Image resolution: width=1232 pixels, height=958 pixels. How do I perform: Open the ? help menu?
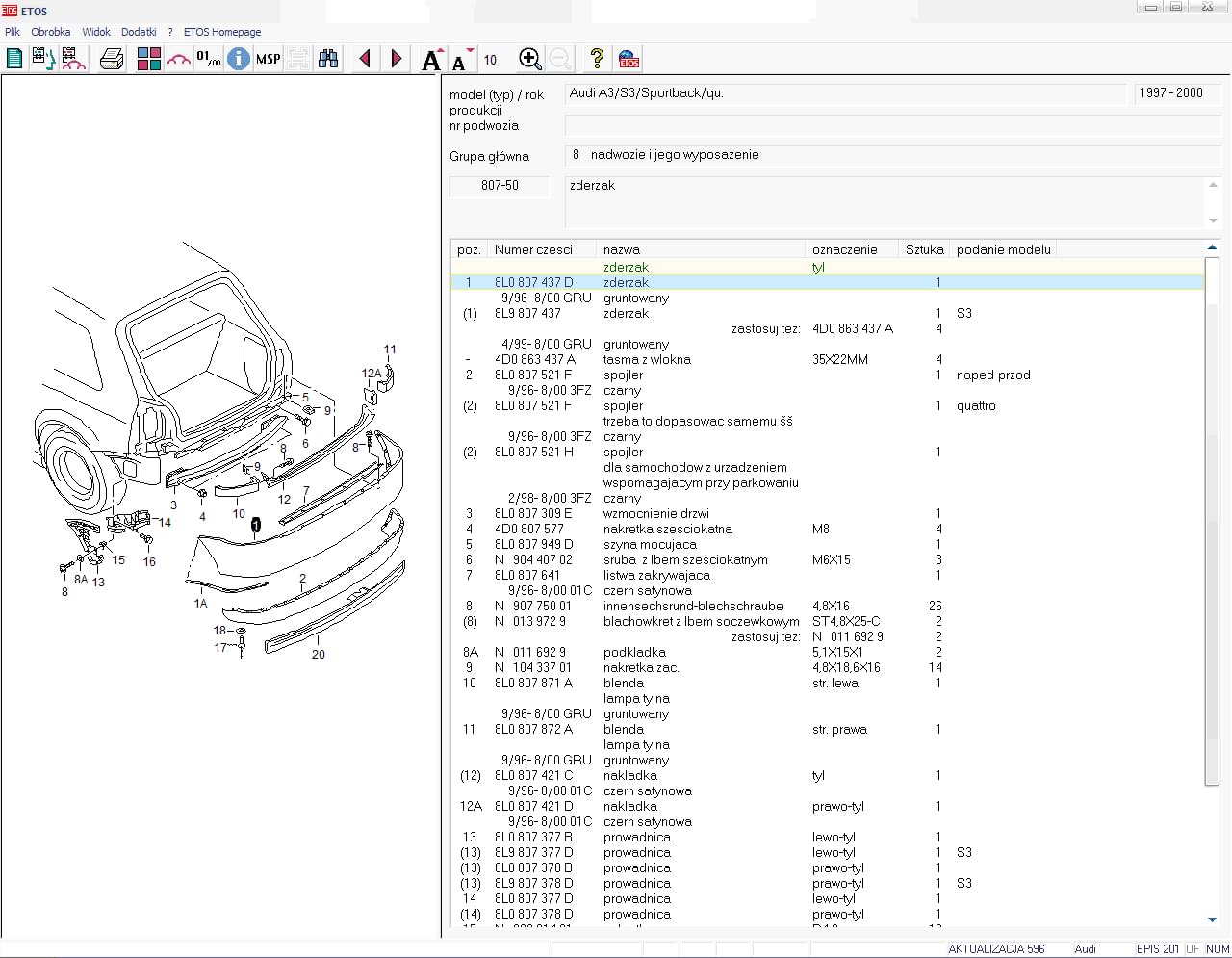pos(170,32)
